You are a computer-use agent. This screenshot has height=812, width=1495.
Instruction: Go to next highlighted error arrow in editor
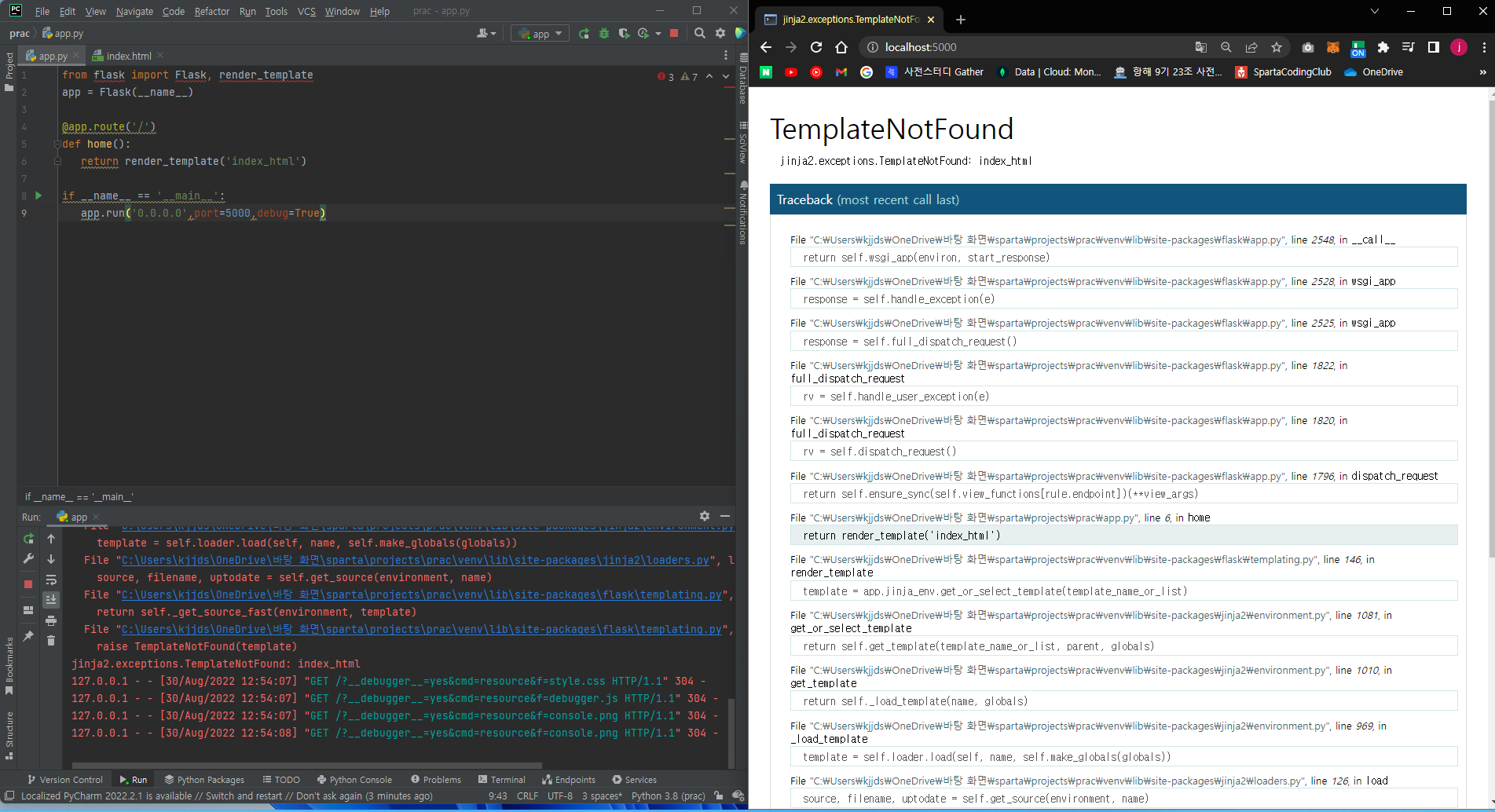coord(725,76)
